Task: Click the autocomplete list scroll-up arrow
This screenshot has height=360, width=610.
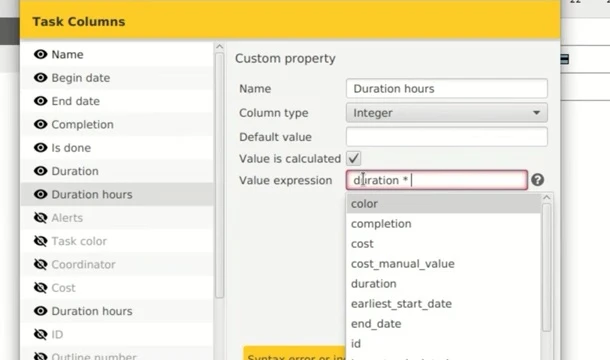Action: 547,198
